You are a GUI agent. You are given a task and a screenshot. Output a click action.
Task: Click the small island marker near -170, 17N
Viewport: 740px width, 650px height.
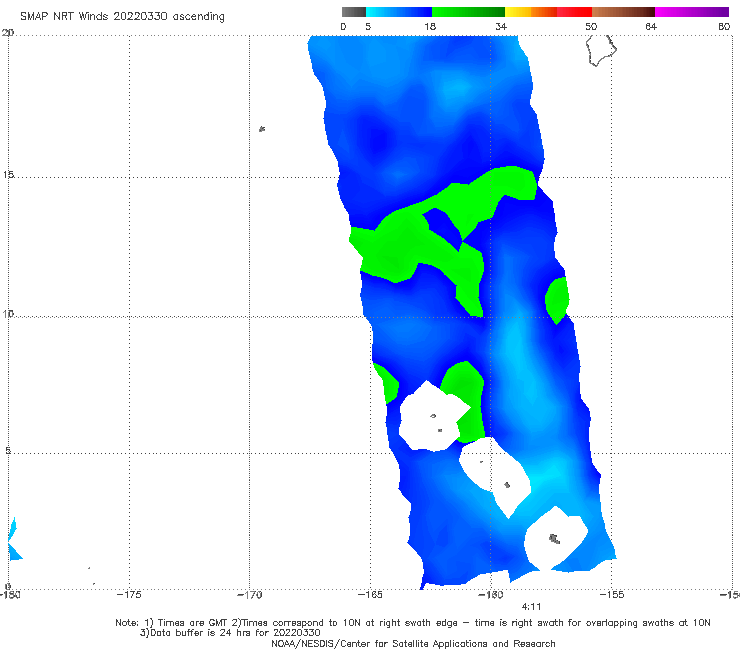[262, 129]
